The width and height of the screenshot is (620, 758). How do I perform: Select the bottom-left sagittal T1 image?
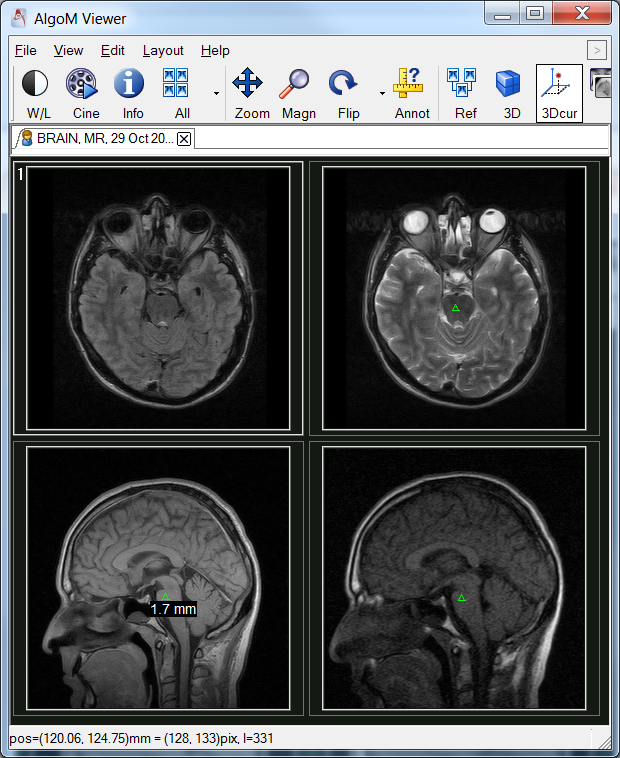[x=158, y=578]
